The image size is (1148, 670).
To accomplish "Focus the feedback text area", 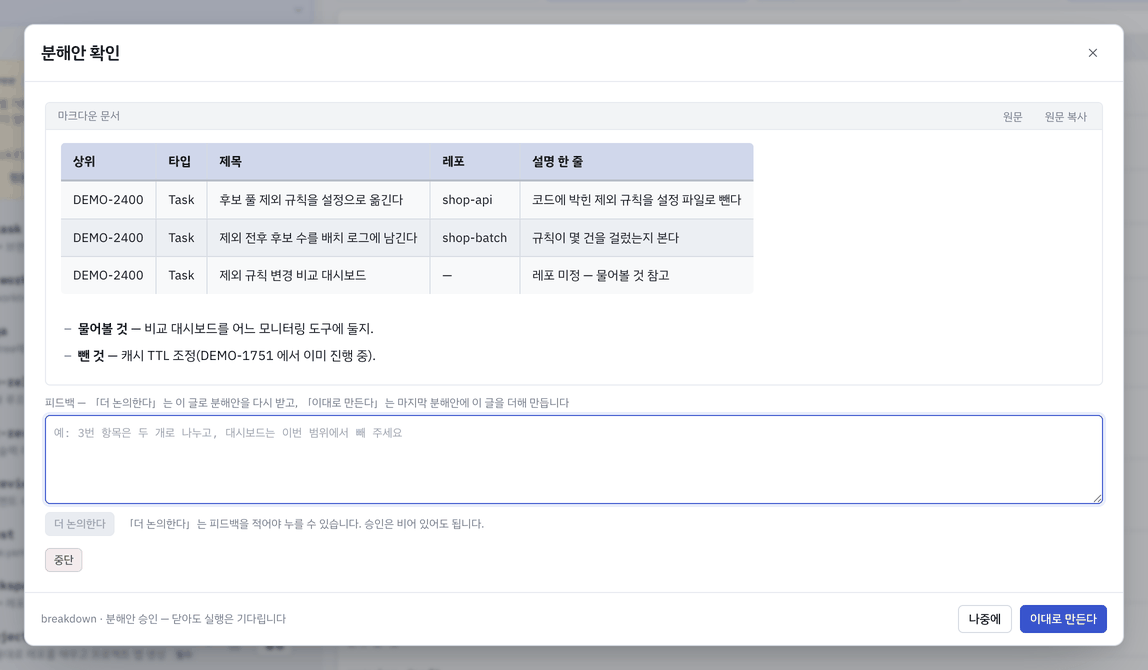I will tap(573, 460).
